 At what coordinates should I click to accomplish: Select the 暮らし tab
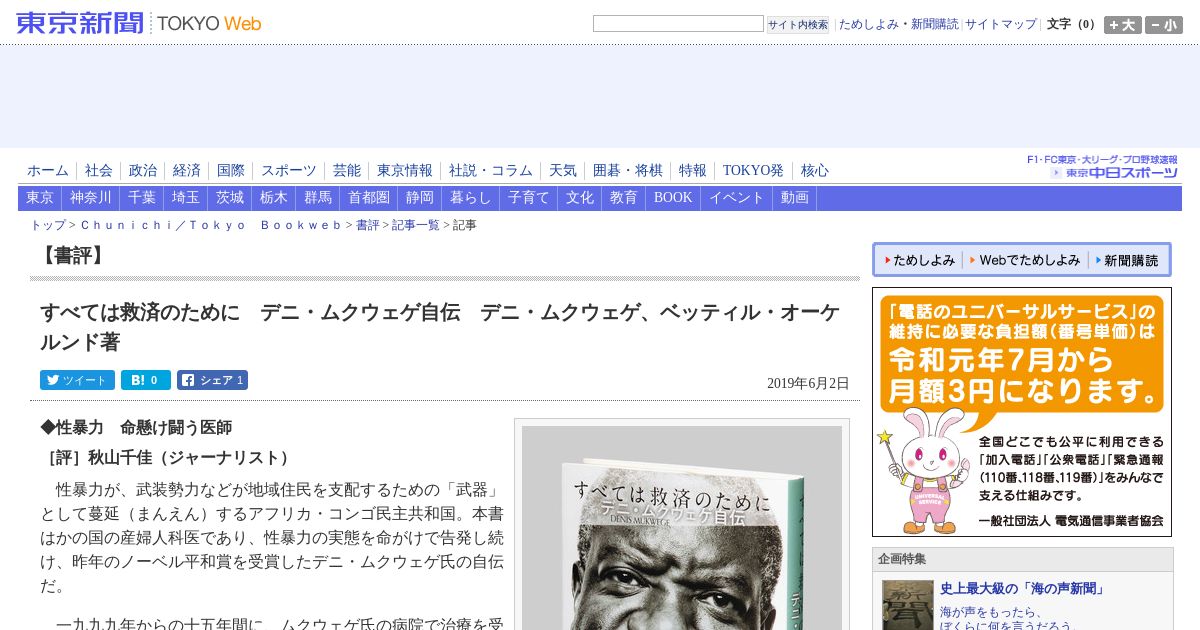click(471, 198)
